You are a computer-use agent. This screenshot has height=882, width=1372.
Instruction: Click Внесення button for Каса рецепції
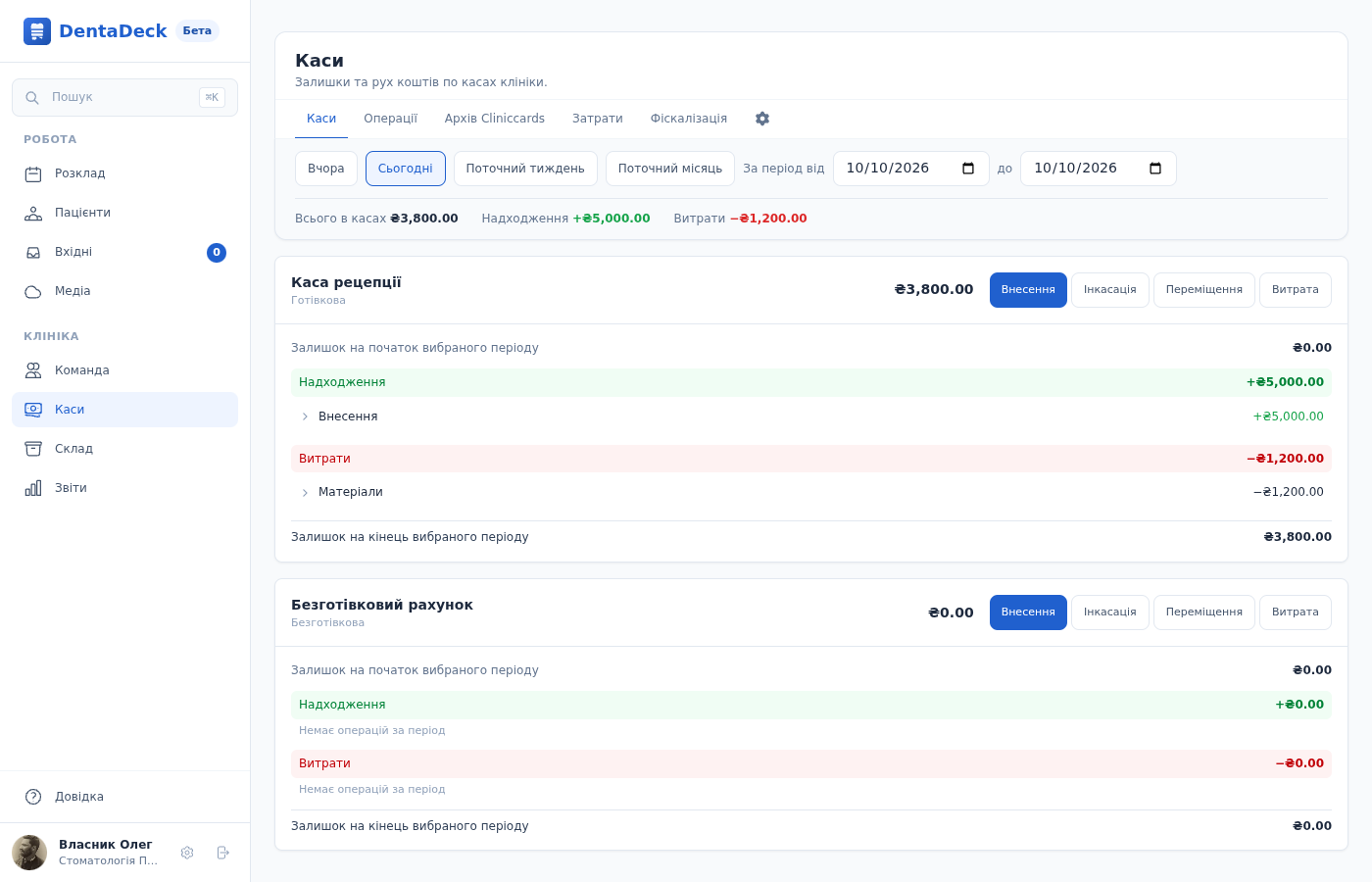[1028, 290]
